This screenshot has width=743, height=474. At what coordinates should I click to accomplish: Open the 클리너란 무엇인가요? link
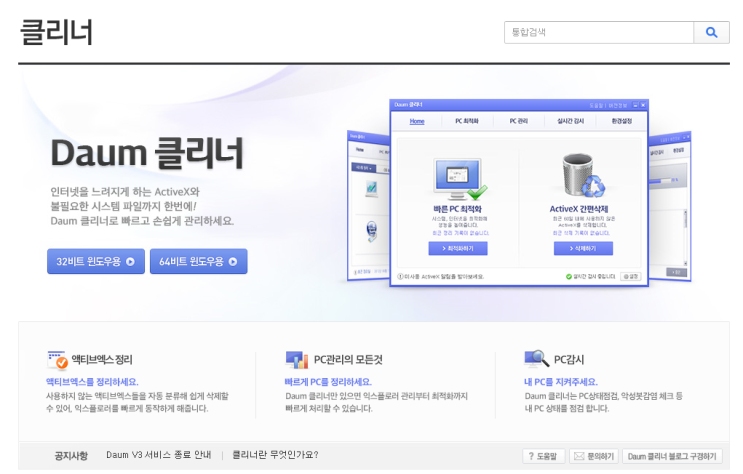[275, 455]
